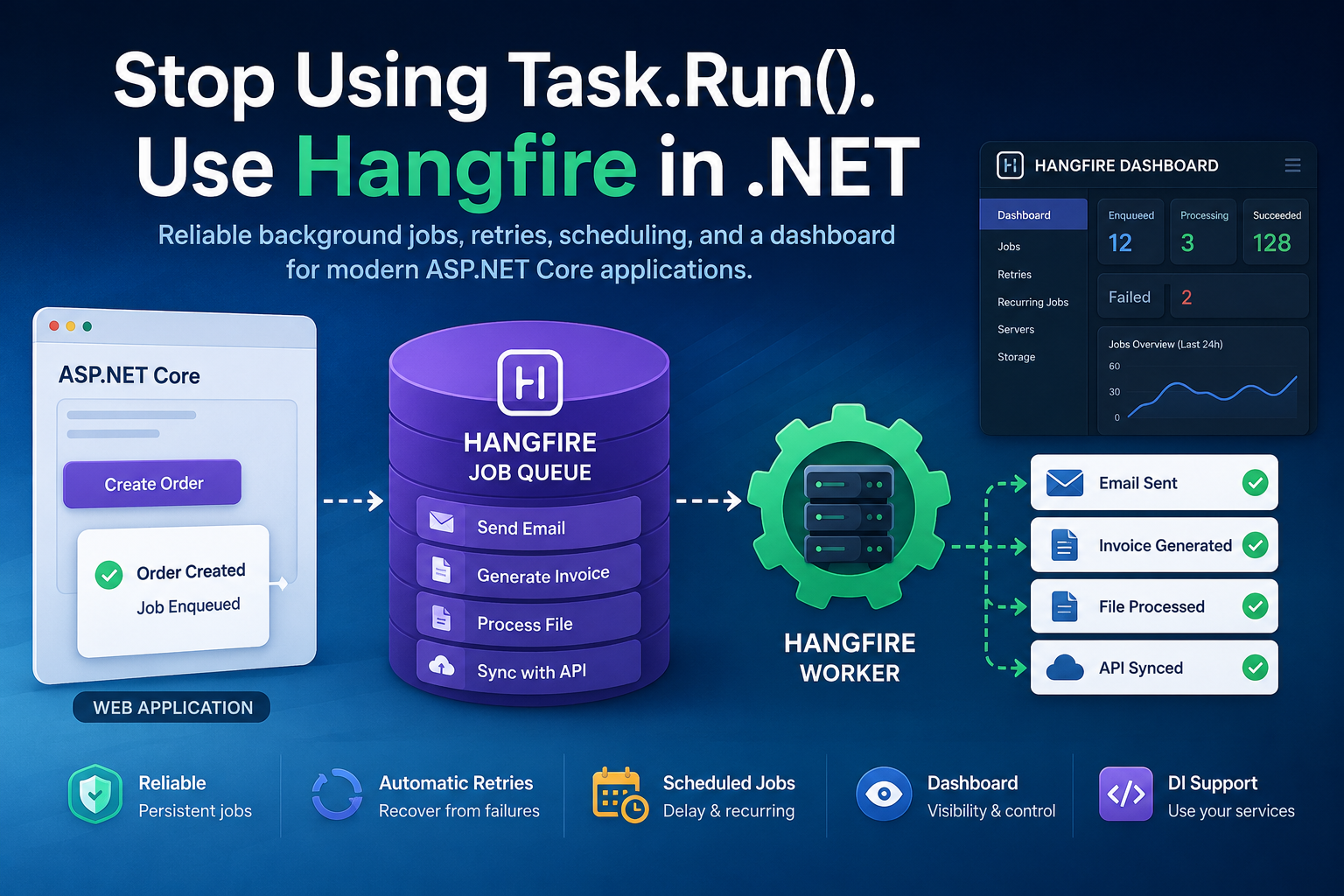Screen dimensions: 1344x896
Task: Click the Reliable shield icon
Action: point(94,794)
